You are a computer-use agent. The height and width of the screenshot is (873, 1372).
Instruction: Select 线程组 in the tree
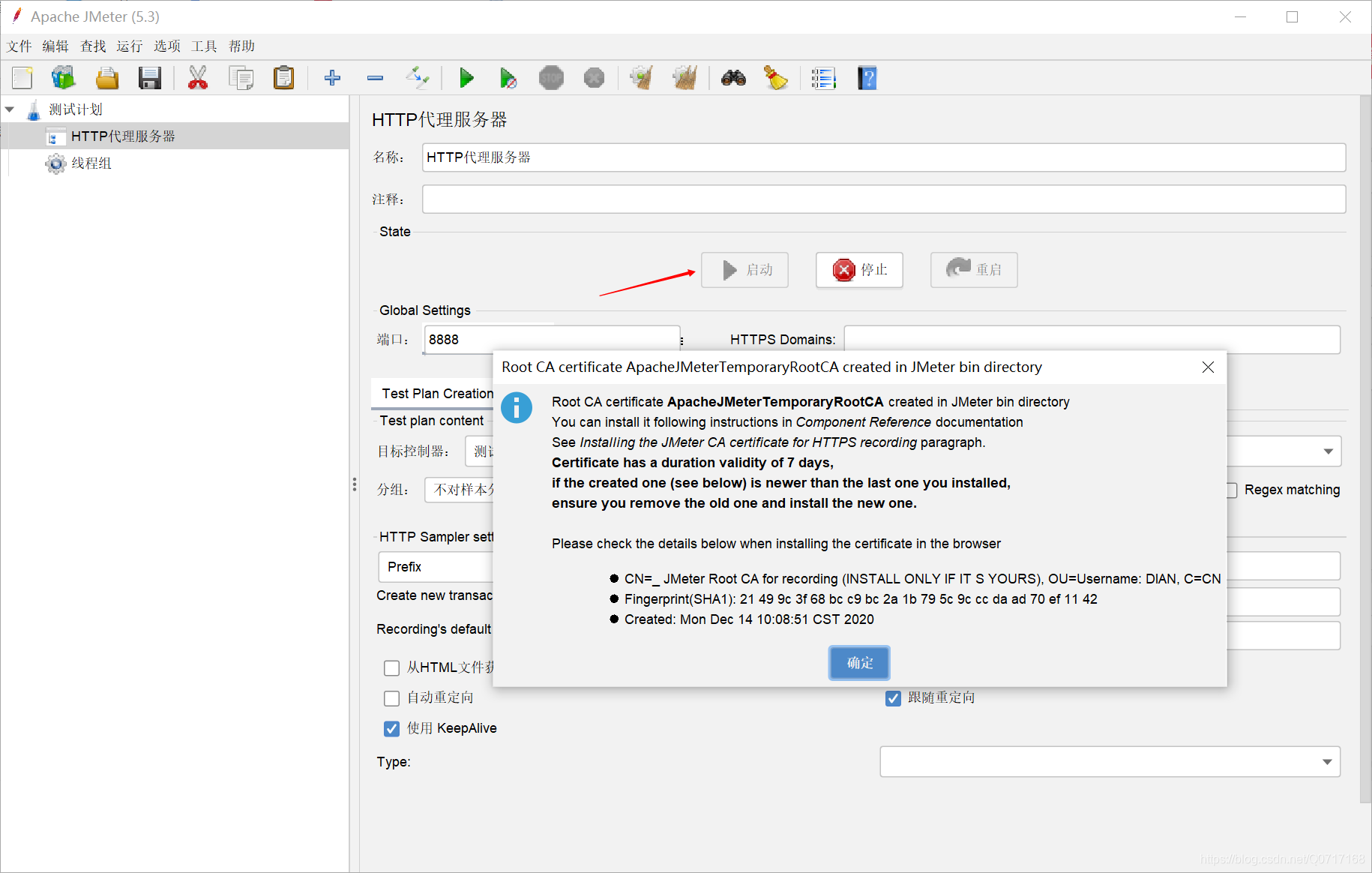91,163
